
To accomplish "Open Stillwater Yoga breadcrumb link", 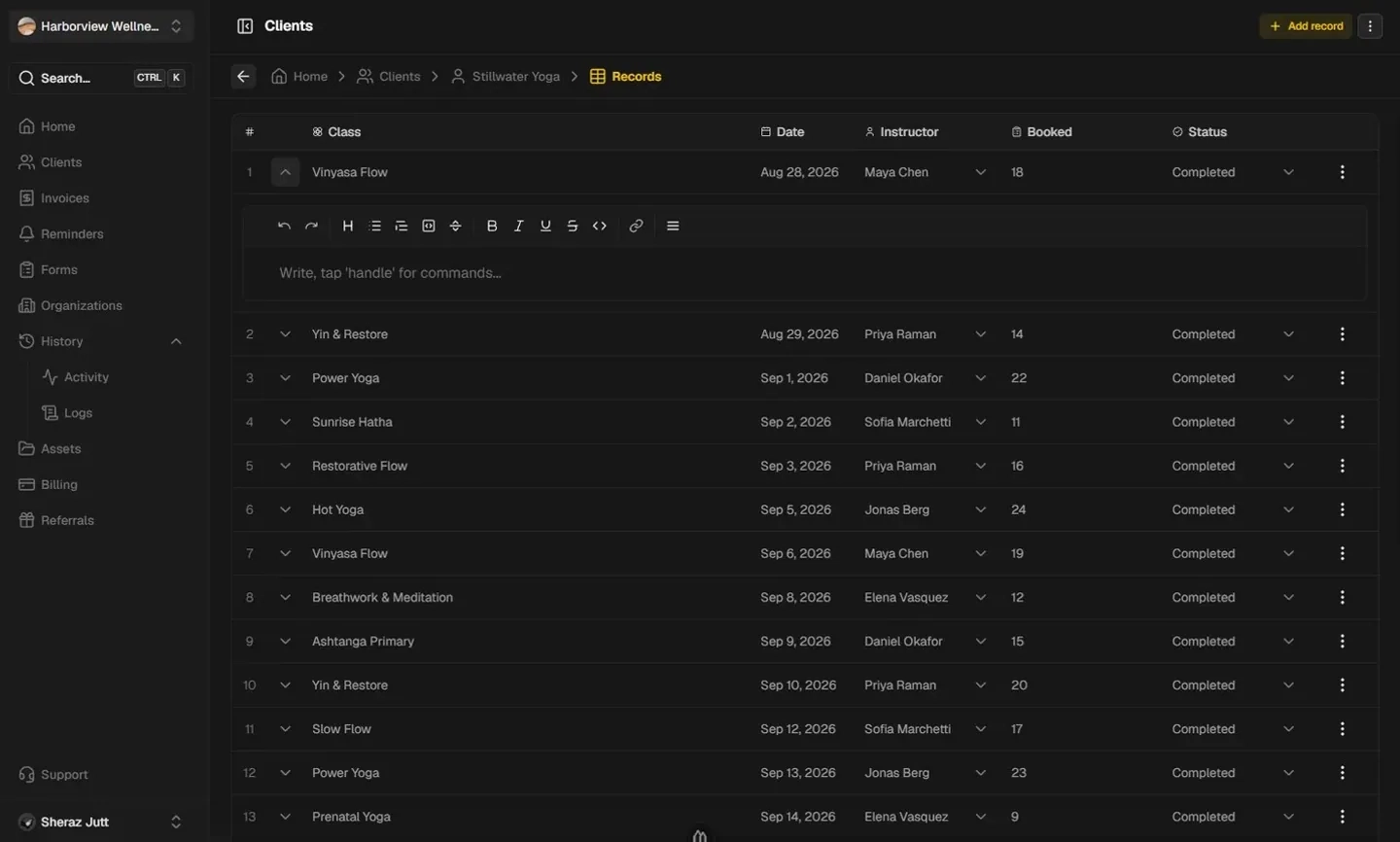I will (506, 76).
